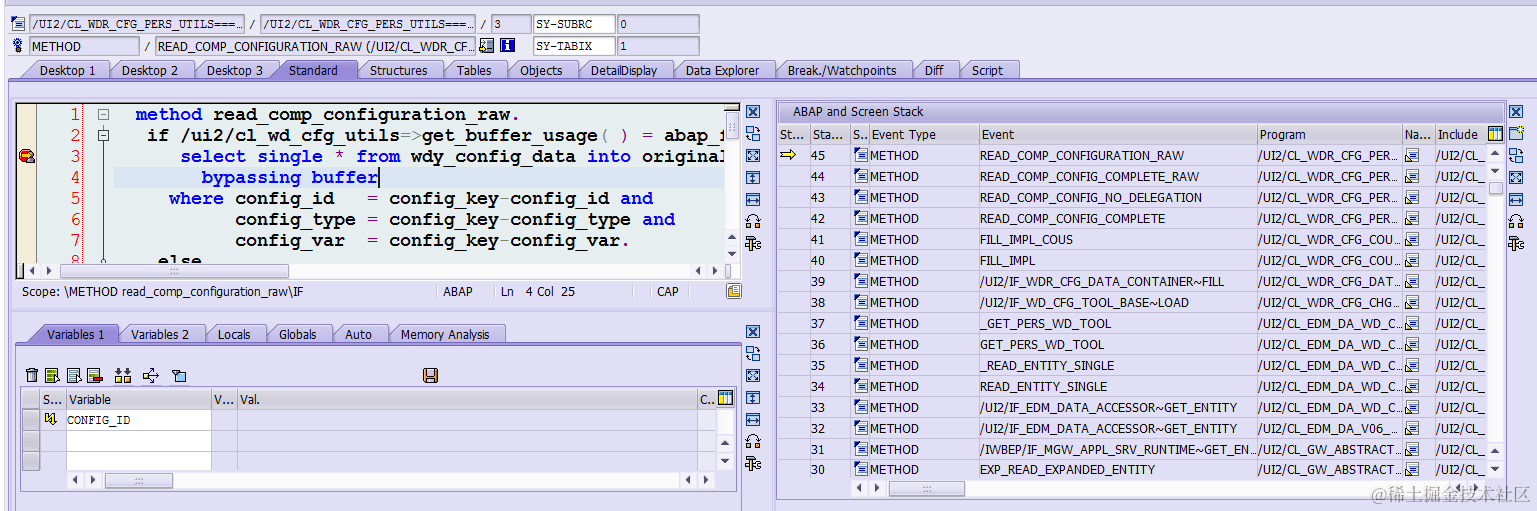Click the source editor horizontal scrollbar thumb
Image resolution: width=1537 pixels, height=511 pixels.
pos(174,271)
